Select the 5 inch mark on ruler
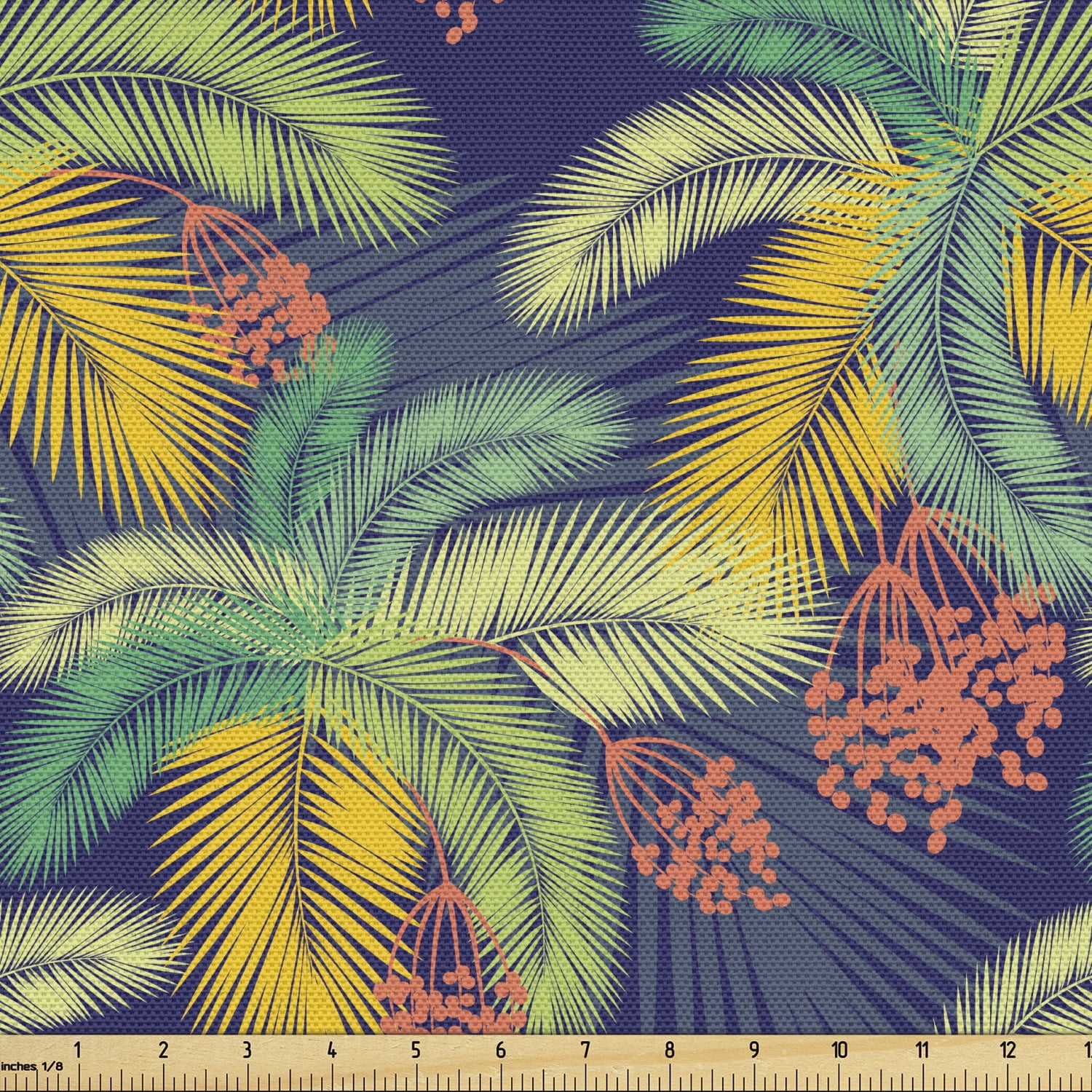1092x1092 pixels. pyautogui.click(x=416, y=1049)
